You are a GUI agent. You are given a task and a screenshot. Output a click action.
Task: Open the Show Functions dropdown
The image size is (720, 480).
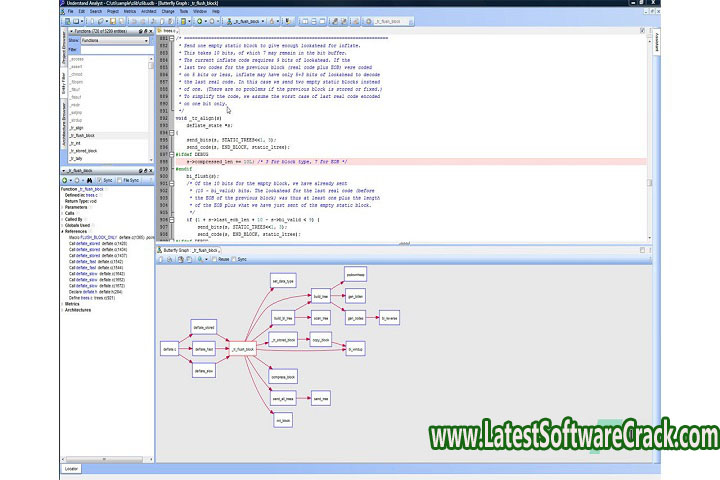click(115, 41)
